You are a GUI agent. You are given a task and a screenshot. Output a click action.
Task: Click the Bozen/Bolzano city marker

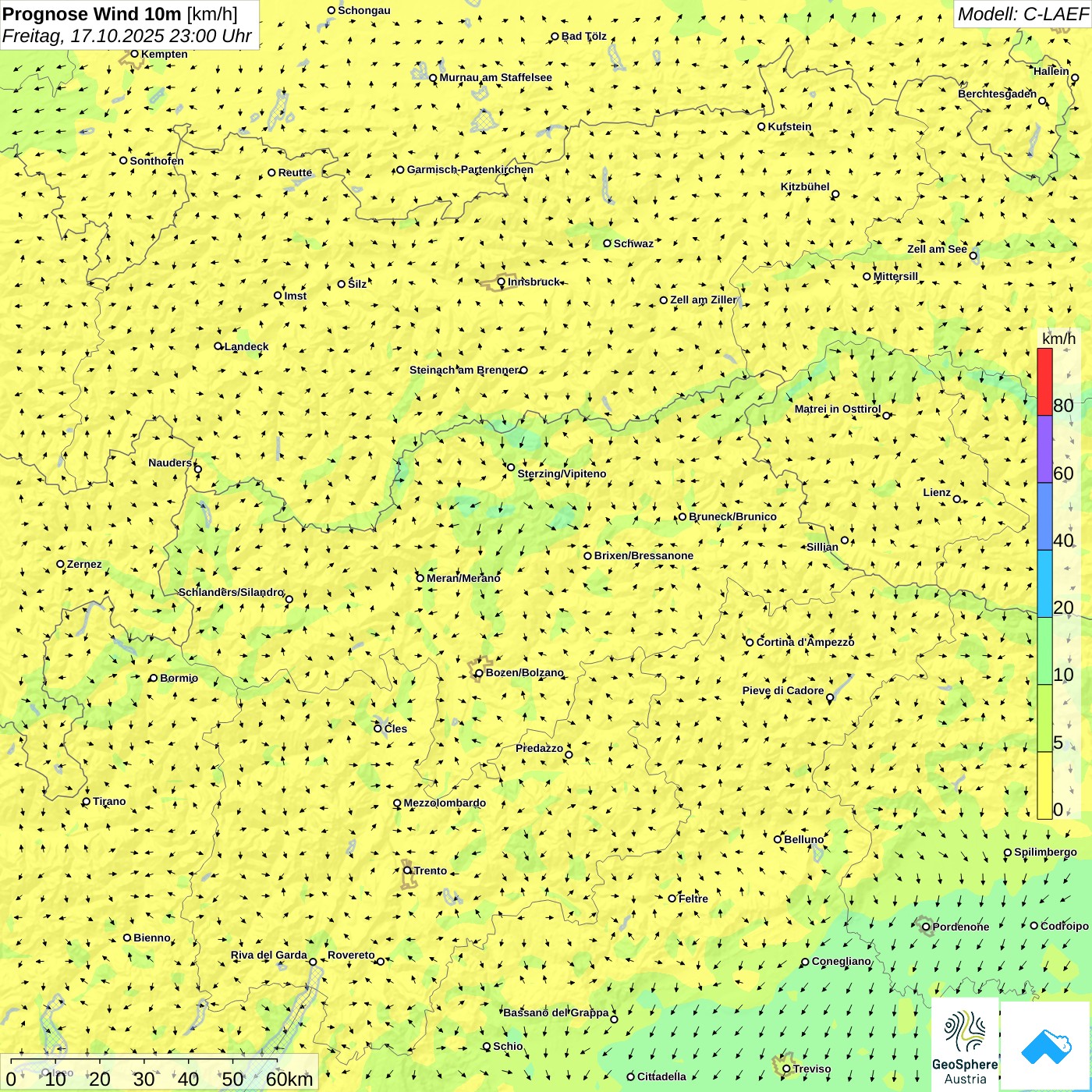pyautogui.click(x=479, y=673)
